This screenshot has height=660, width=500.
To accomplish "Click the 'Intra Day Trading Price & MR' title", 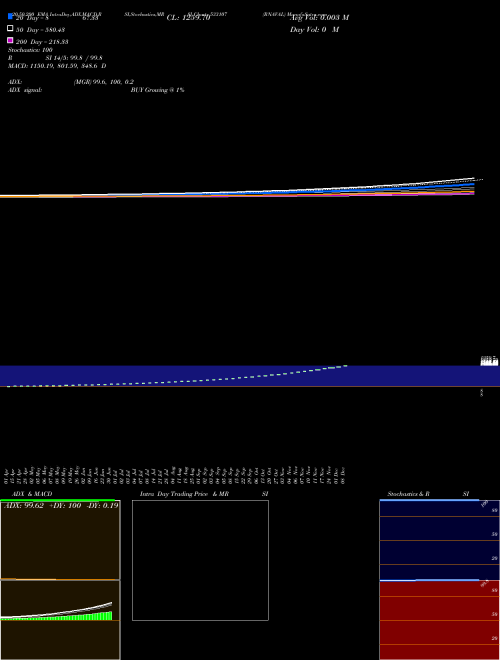I will (x=184, y=494).
